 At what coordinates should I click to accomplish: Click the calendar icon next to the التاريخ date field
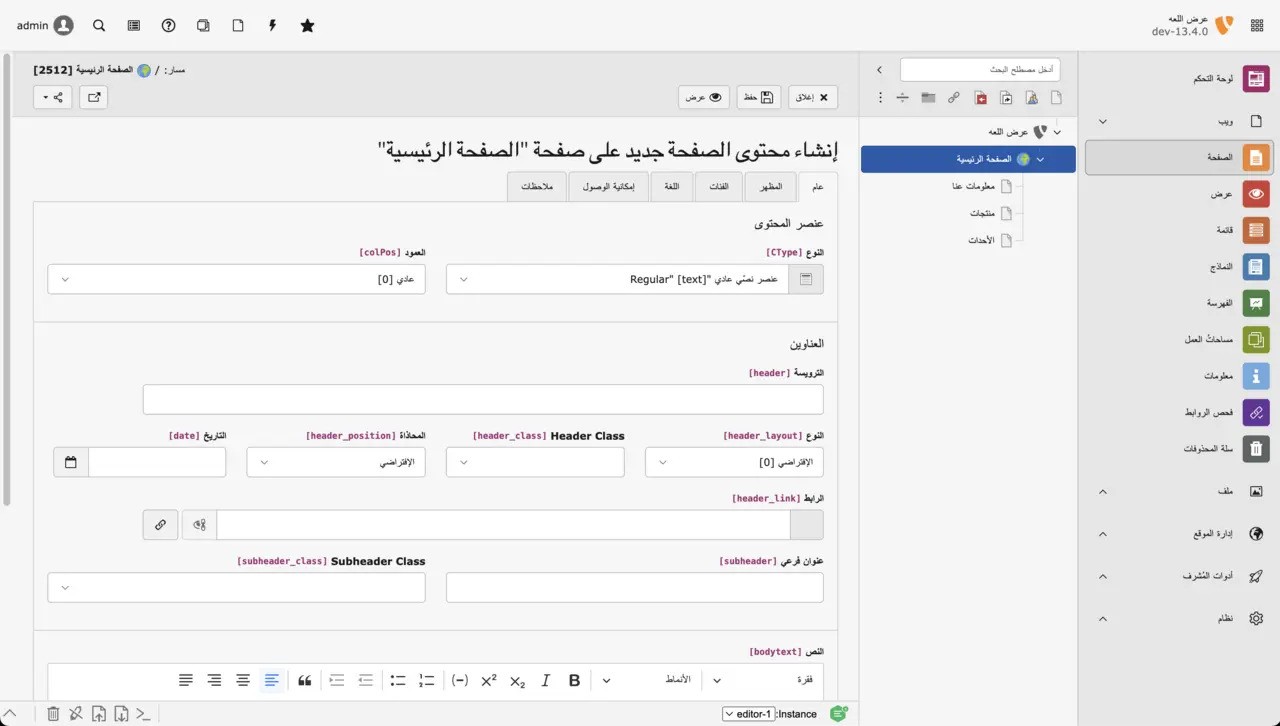click(69, 461)
